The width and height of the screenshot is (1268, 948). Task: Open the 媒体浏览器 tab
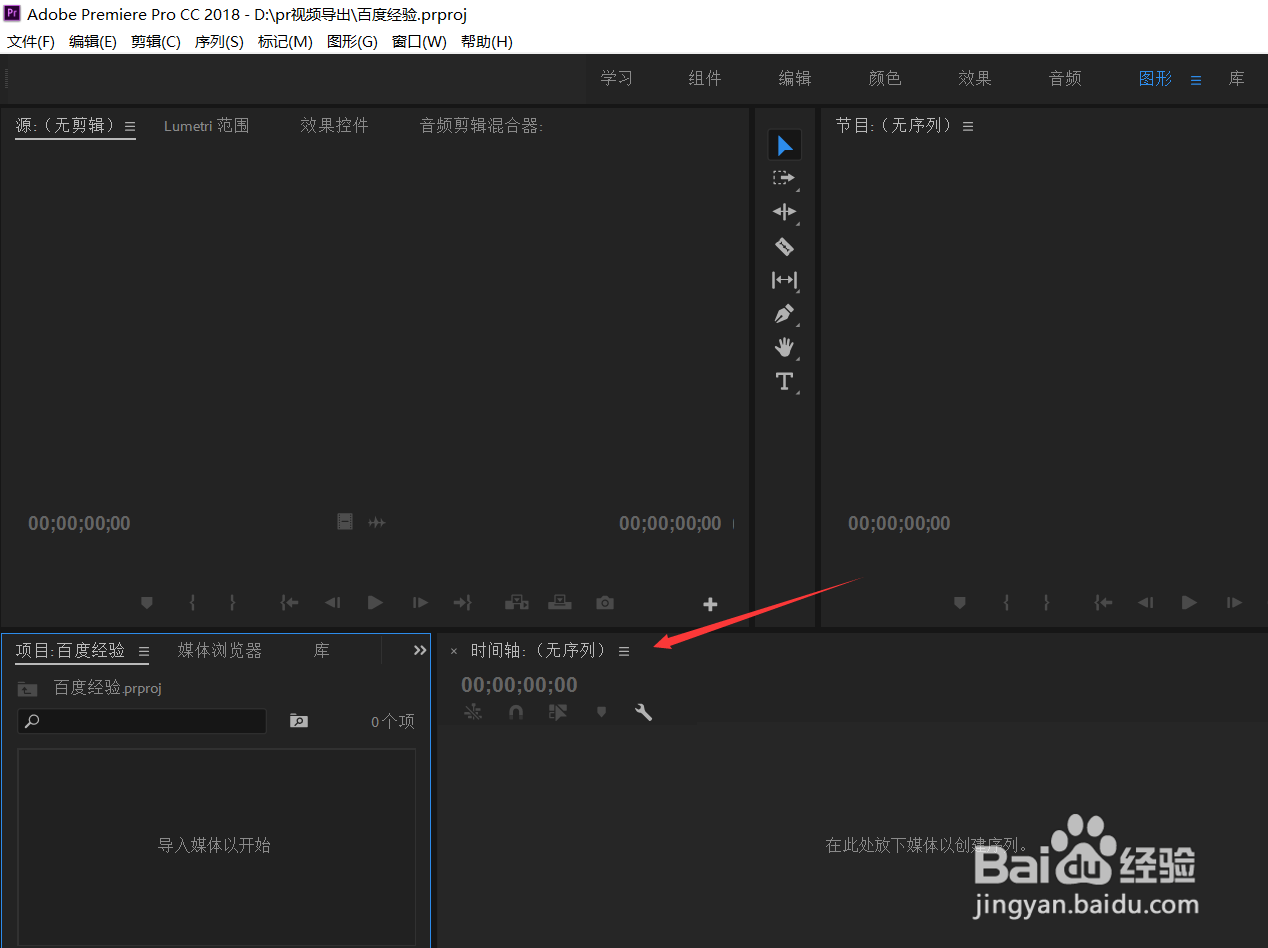coord(220,650)
